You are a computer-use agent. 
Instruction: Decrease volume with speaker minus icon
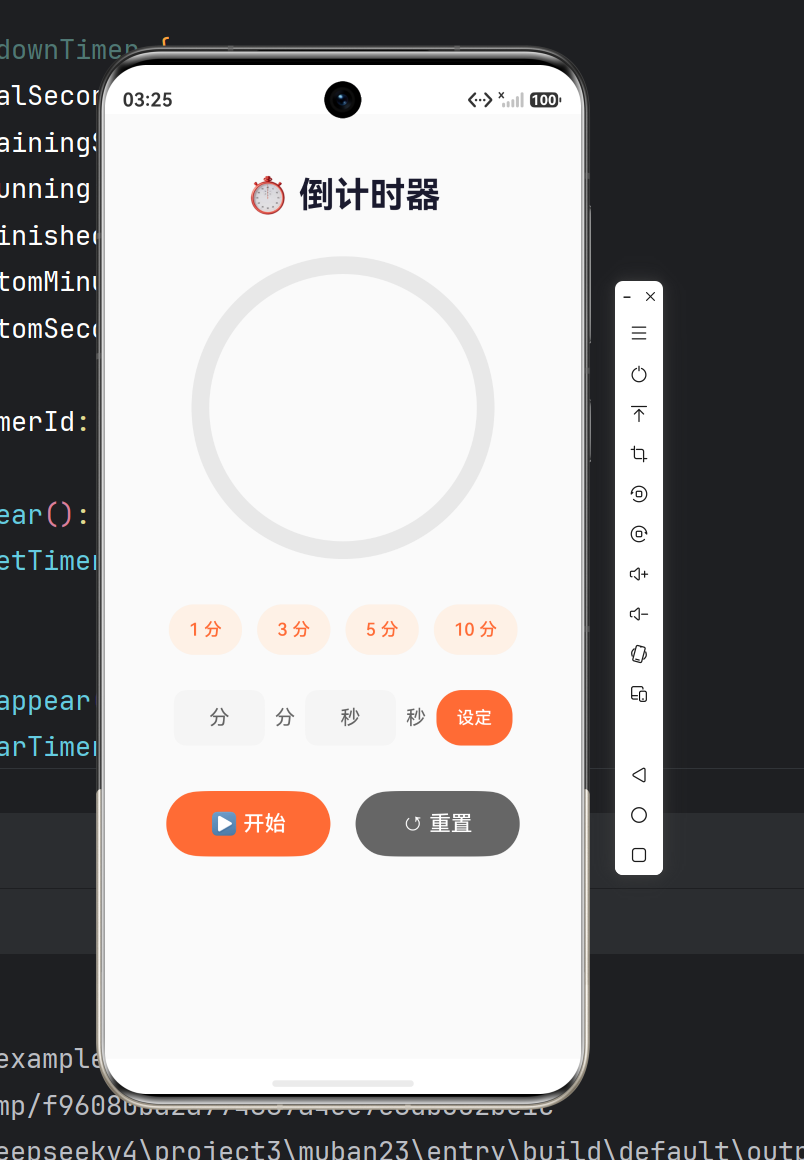click(639, 613)
